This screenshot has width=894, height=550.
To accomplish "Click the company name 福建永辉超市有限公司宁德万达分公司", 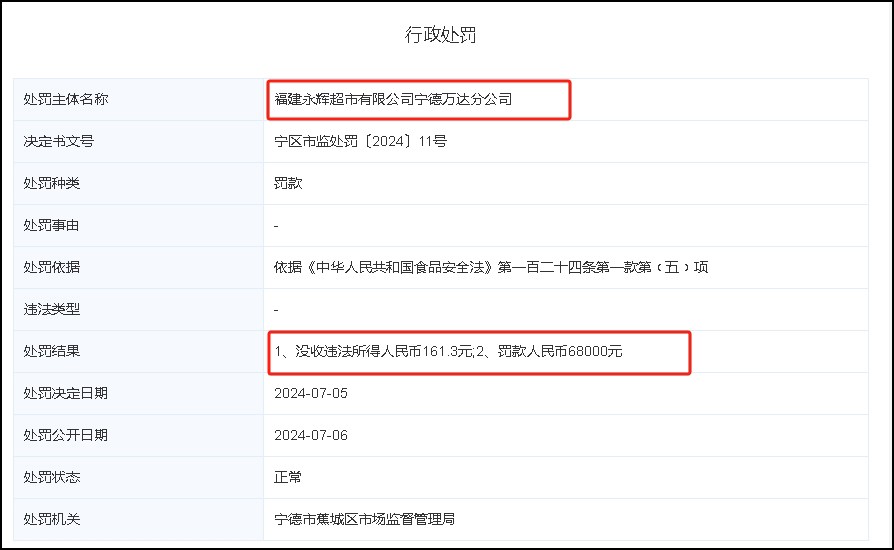I will click(393, 99).
